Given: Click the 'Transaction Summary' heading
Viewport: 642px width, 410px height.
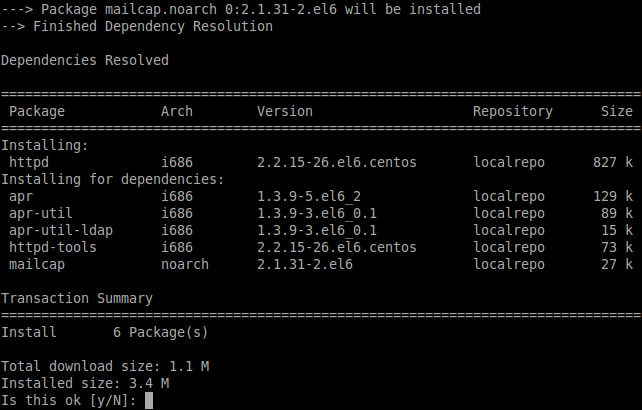Looking at the screenshot, I should 77,299.
